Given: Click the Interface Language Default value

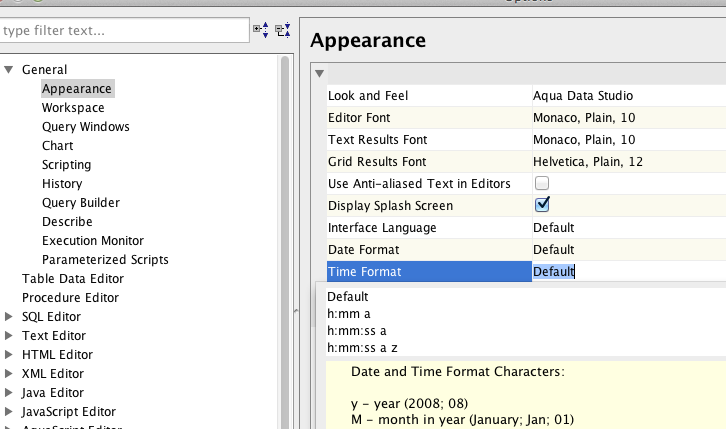Looking at the screenshot, I should click(553, 228).
